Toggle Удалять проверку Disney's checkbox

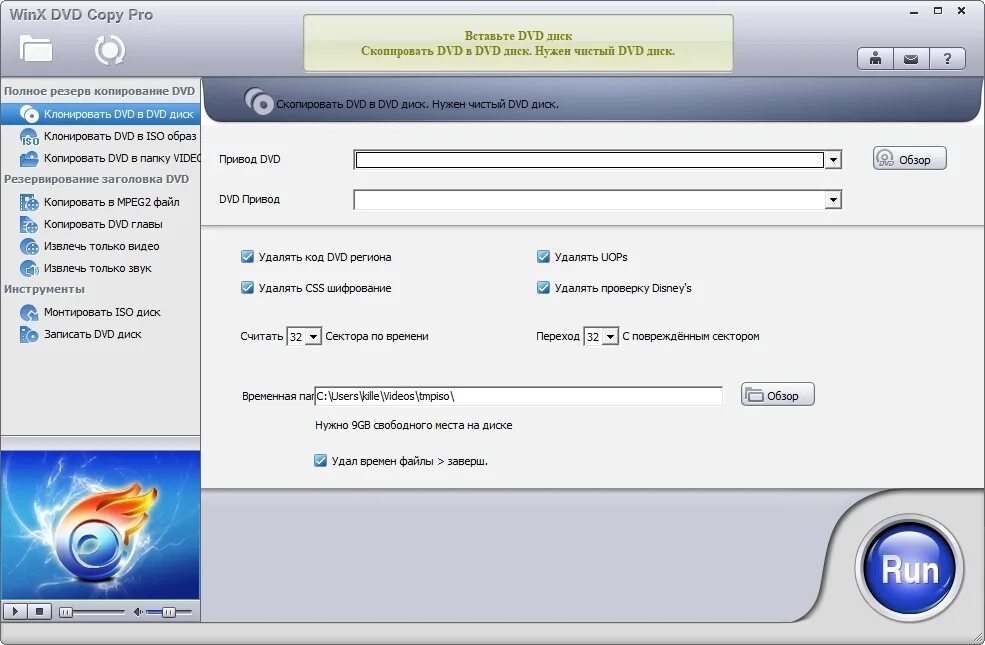[543, 288]
